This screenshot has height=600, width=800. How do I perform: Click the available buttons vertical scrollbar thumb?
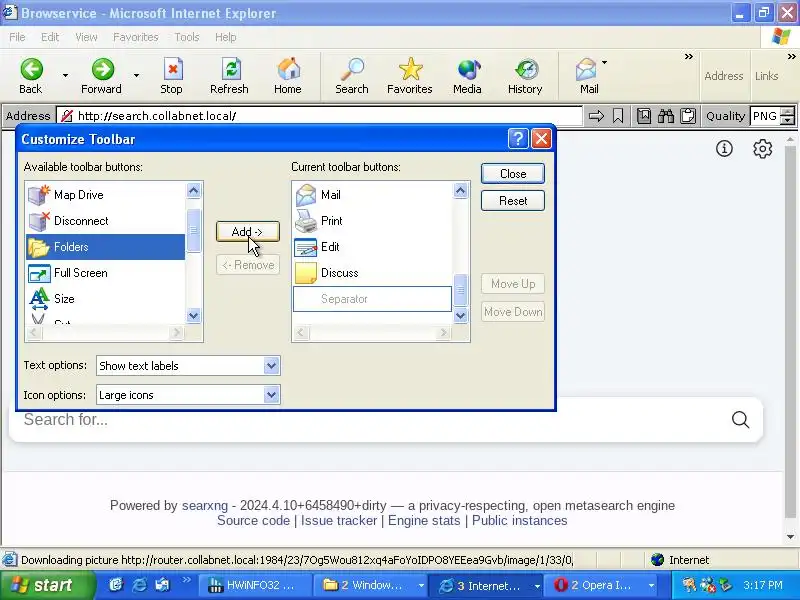(x=193, y=230)
